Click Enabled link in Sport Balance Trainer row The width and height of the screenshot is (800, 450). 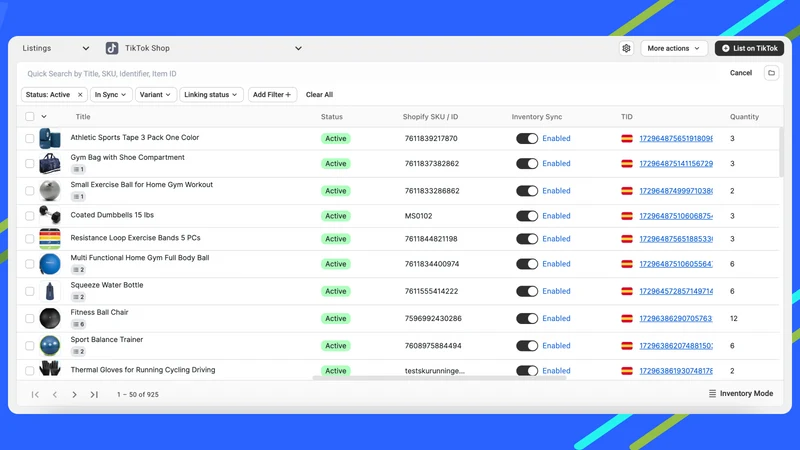556,345
